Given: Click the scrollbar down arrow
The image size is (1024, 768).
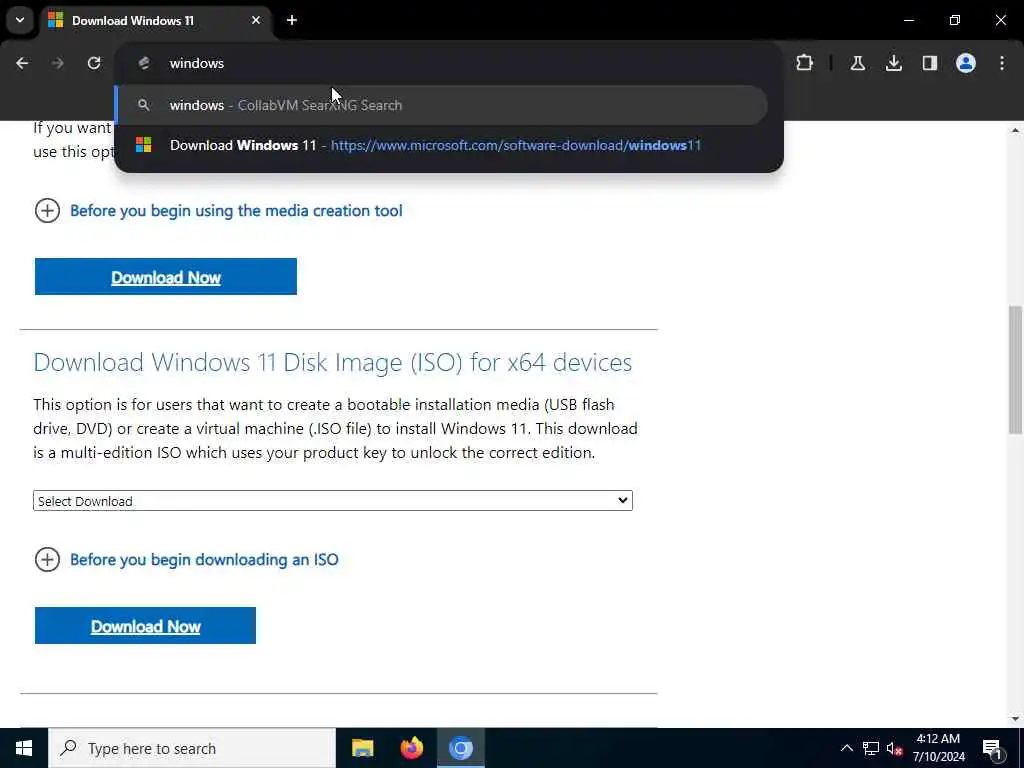Looking at the screenshot, I should [1015, 719].
